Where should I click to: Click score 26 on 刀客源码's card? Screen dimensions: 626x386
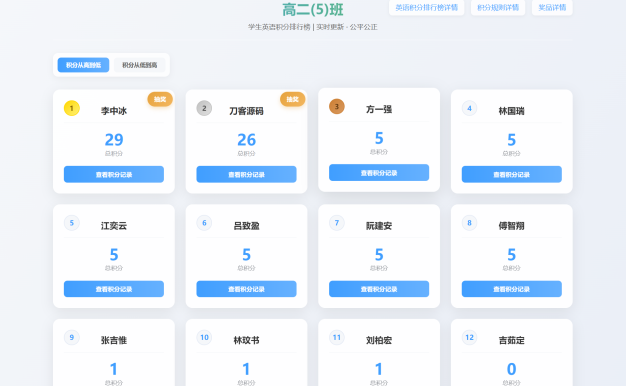246,140
